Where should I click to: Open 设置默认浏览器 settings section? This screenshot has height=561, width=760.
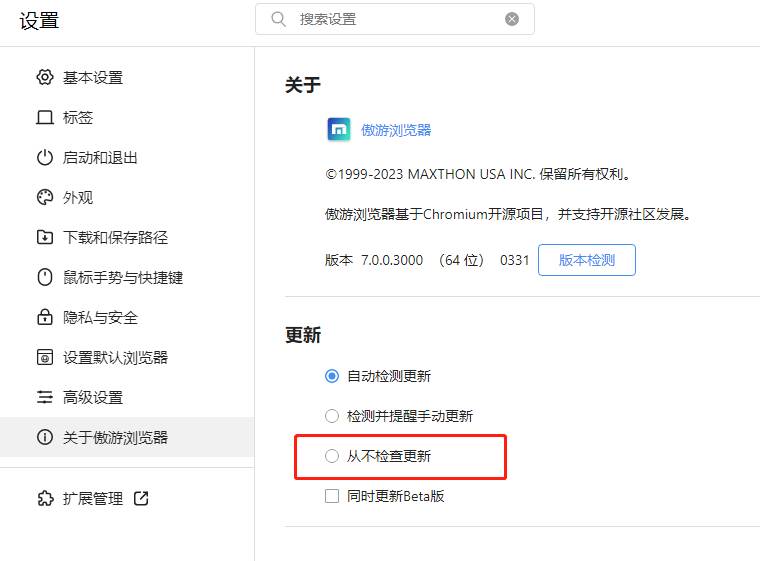click(x=127, y=357)
